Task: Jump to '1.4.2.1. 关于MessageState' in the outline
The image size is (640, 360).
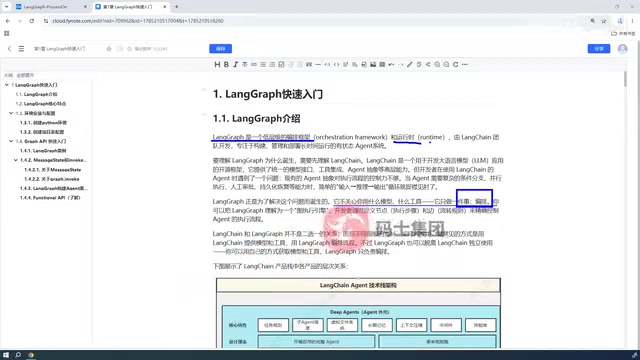Action: point(52,169)
